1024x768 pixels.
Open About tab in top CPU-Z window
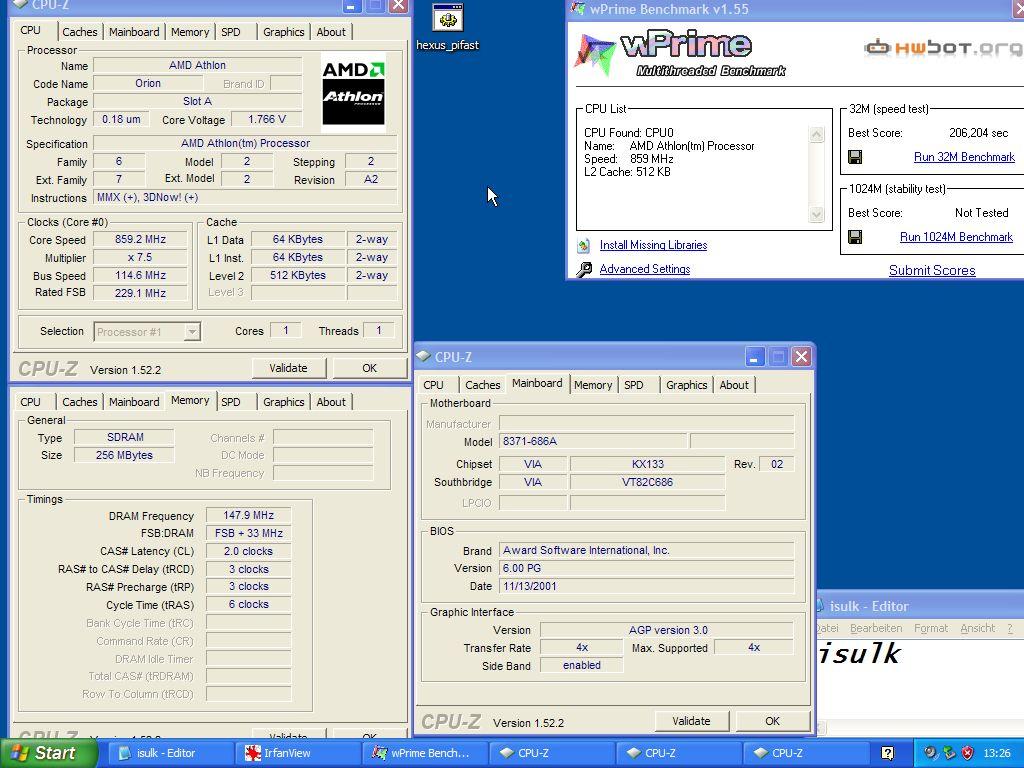[331, 32]
